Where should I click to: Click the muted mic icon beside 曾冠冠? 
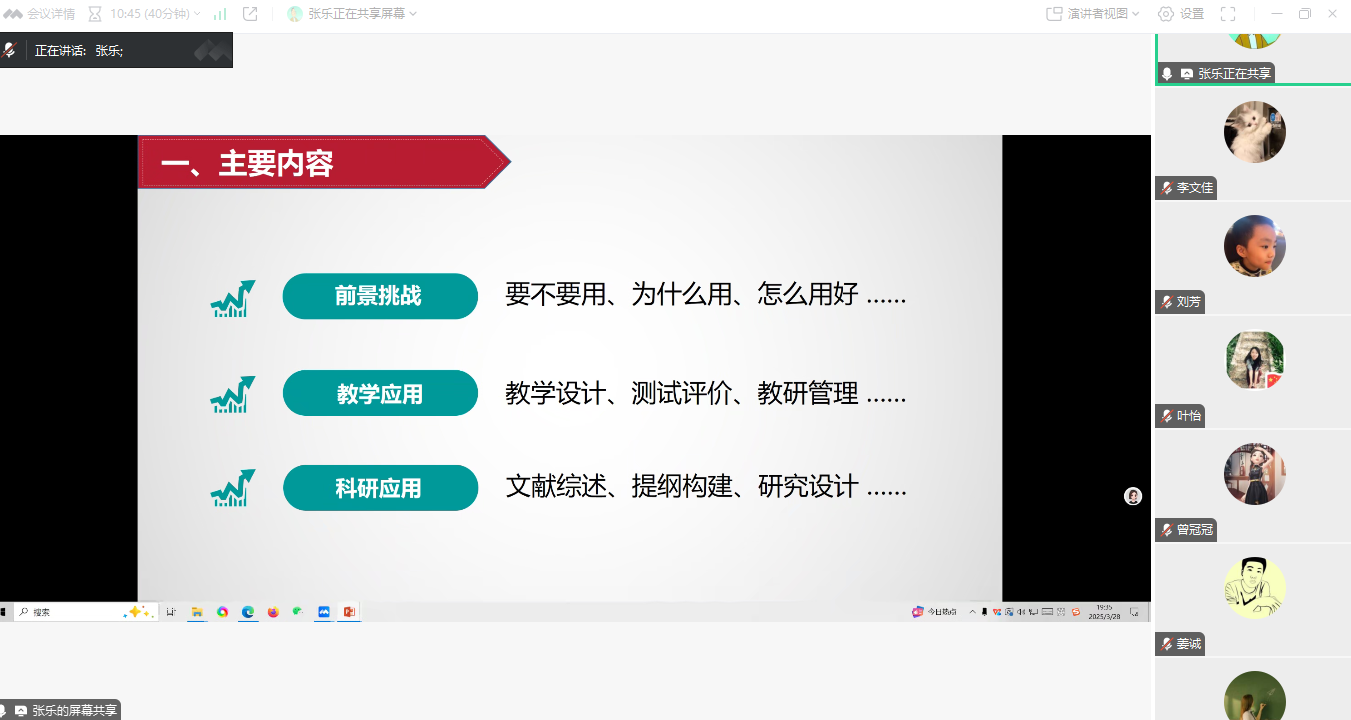pos(1166,530)
